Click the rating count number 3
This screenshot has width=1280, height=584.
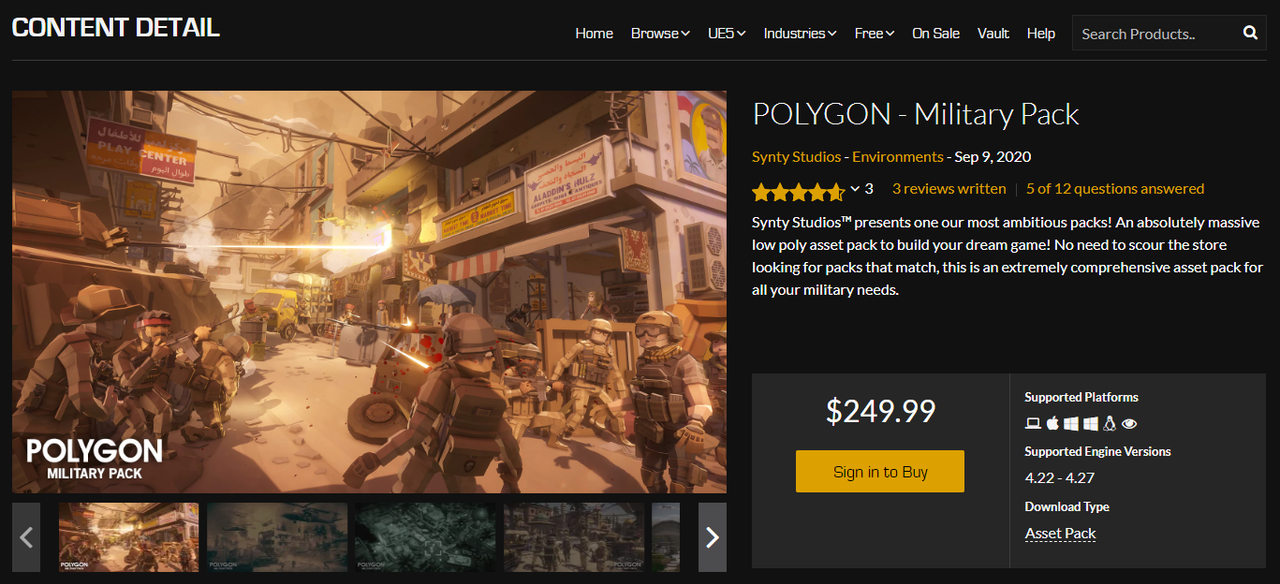(x=869, y=189)
